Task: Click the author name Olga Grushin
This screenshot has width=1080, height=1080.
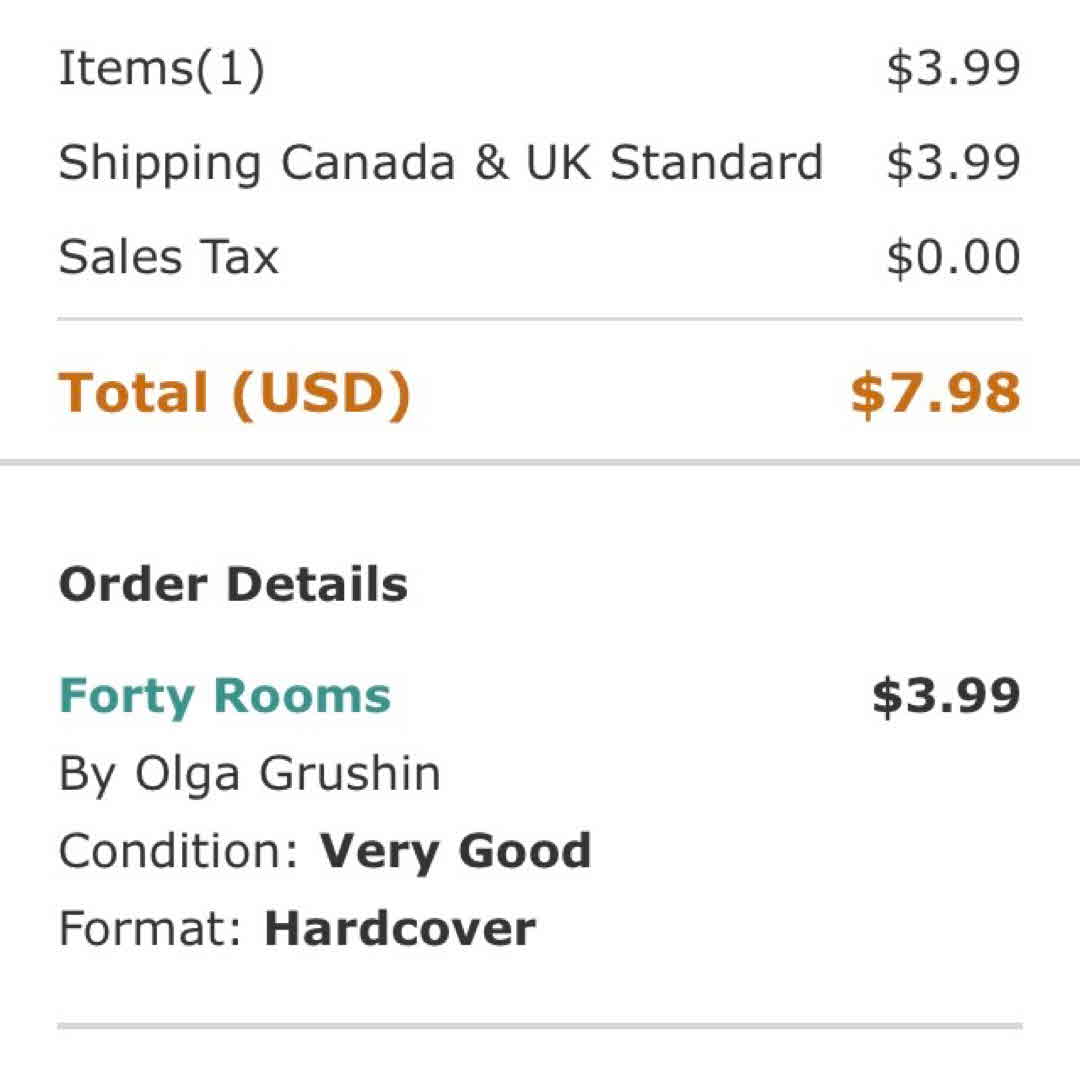Action: tap(288, 774)
